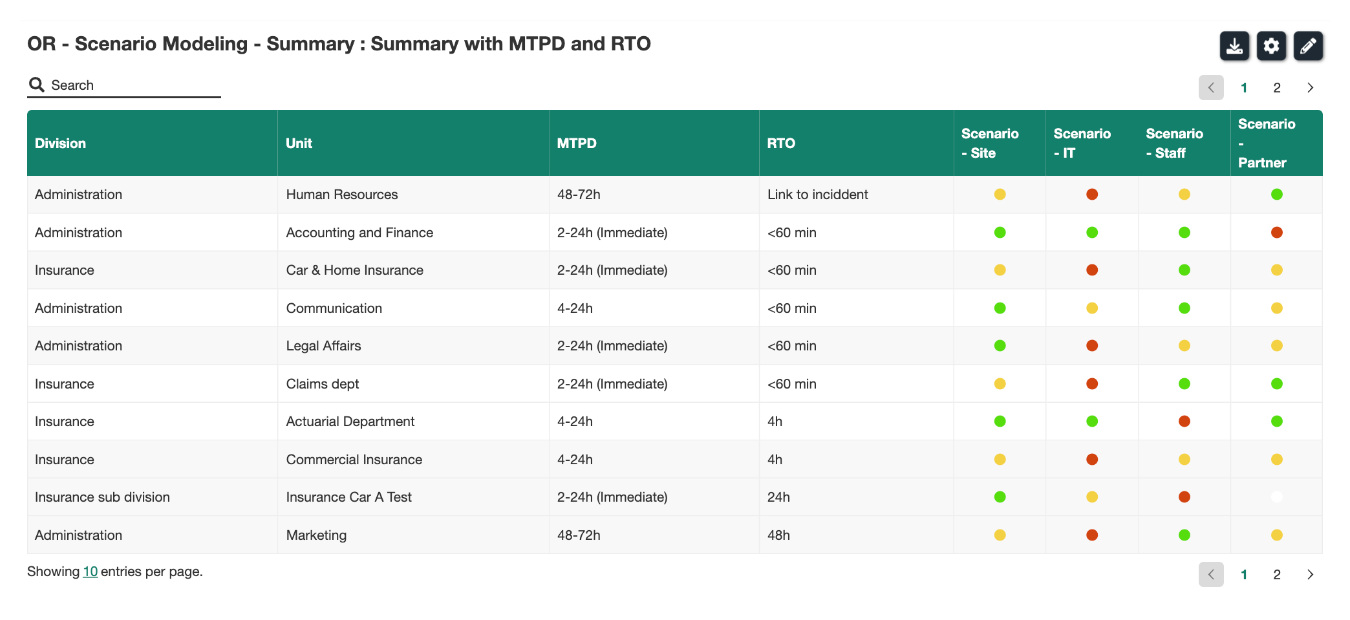Click Human Resources 48-72h MTPD cell
Screen dimensions: 1350x620
654,194
